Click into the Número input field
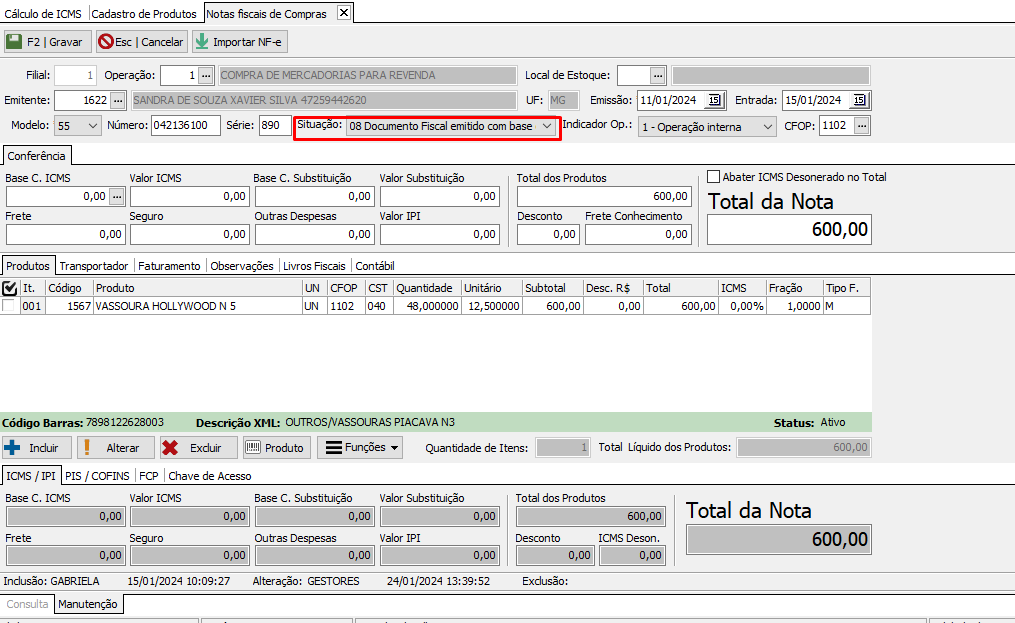This screenshot has width=1015, height=623. click(185, 126)
